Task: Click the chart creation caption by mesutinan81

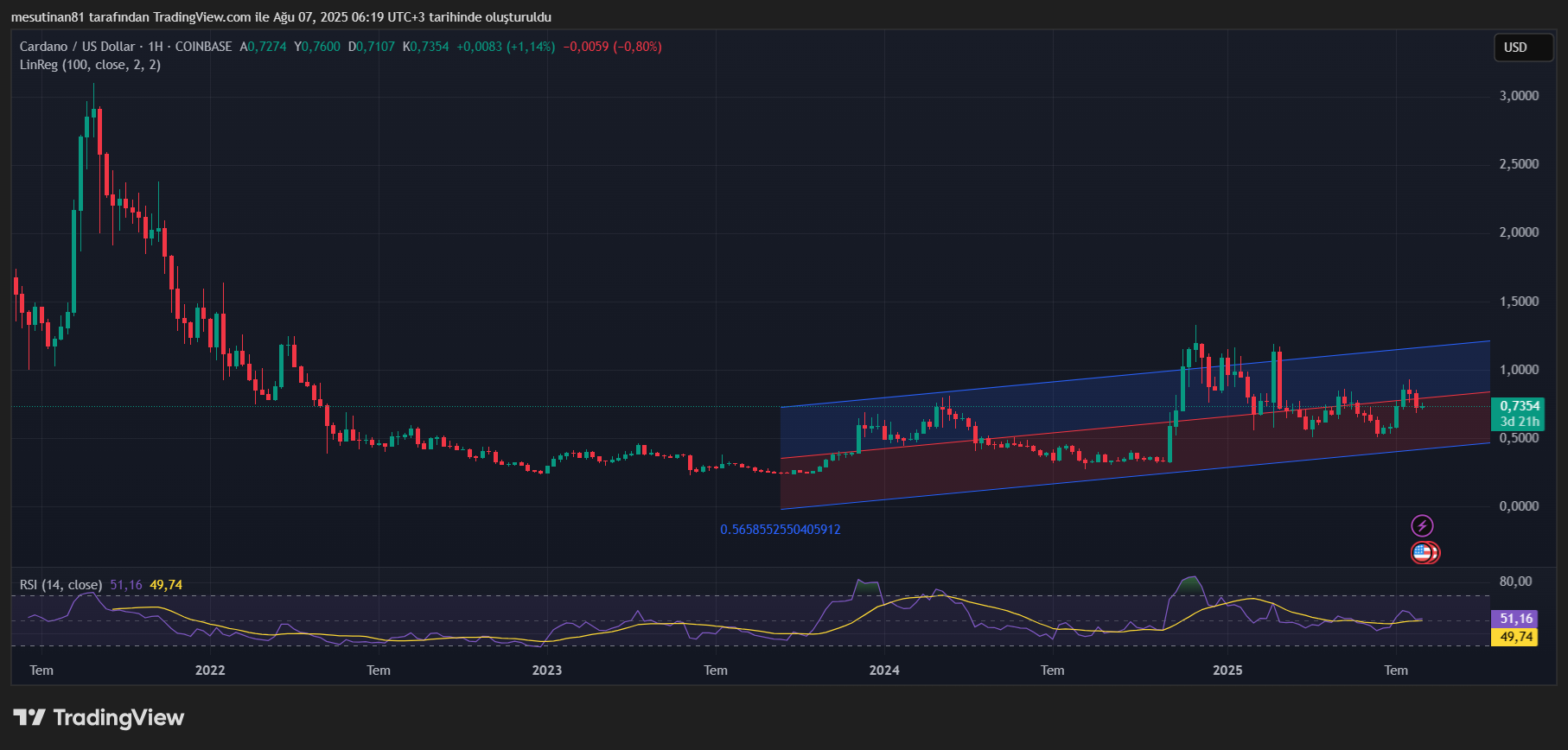Action: (x=281, y=17)
